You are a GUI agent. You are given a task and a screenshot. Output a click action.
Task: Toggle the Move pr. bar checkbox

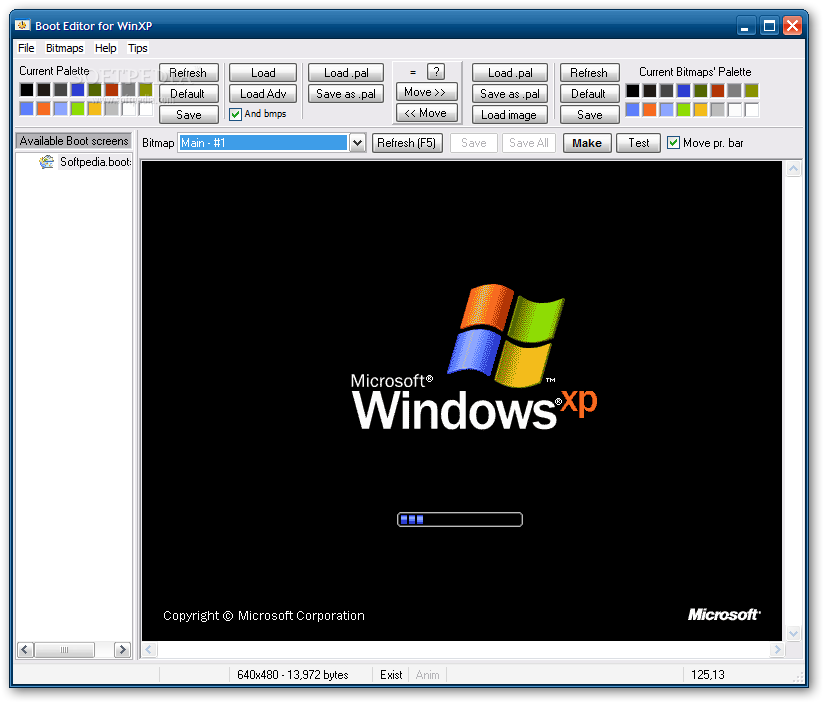click(673, 143)
